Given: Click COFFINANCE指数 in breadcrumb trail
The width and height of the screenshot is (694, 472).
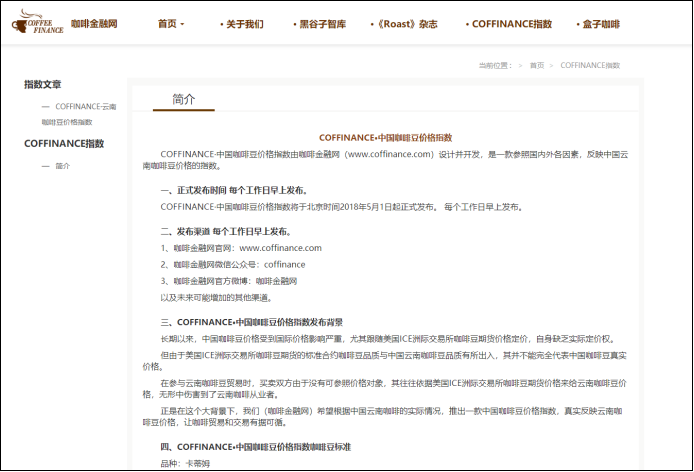Looking at the screenshot, I should pyautogui.click(x=591, y=65).
